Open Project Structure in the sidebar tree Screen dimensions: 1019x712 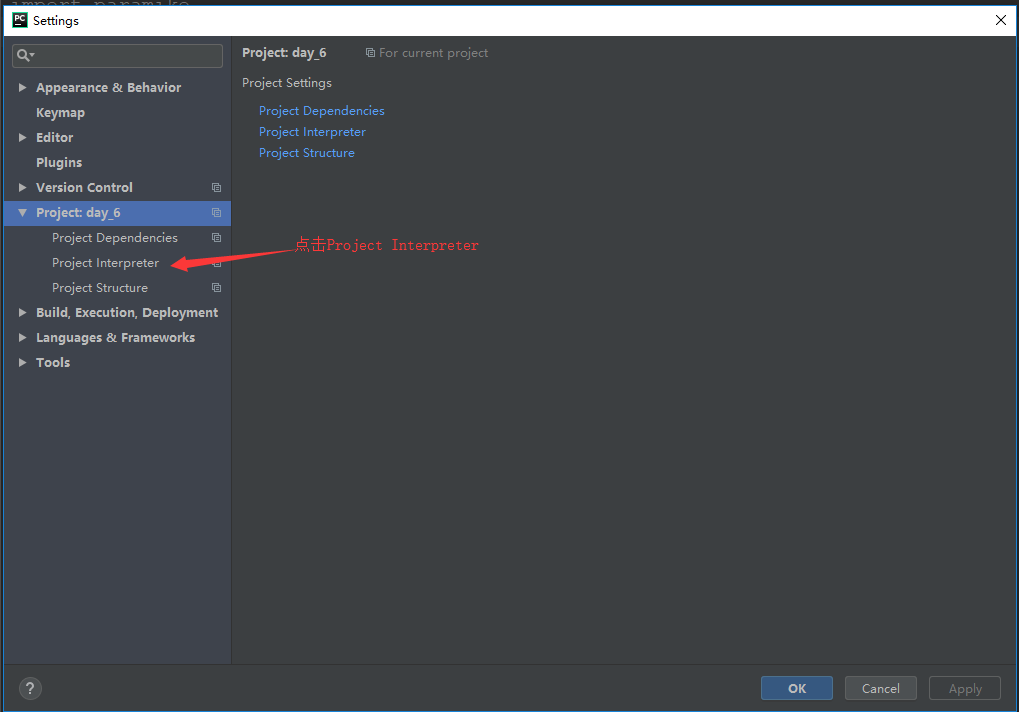(x=100, y=288)
